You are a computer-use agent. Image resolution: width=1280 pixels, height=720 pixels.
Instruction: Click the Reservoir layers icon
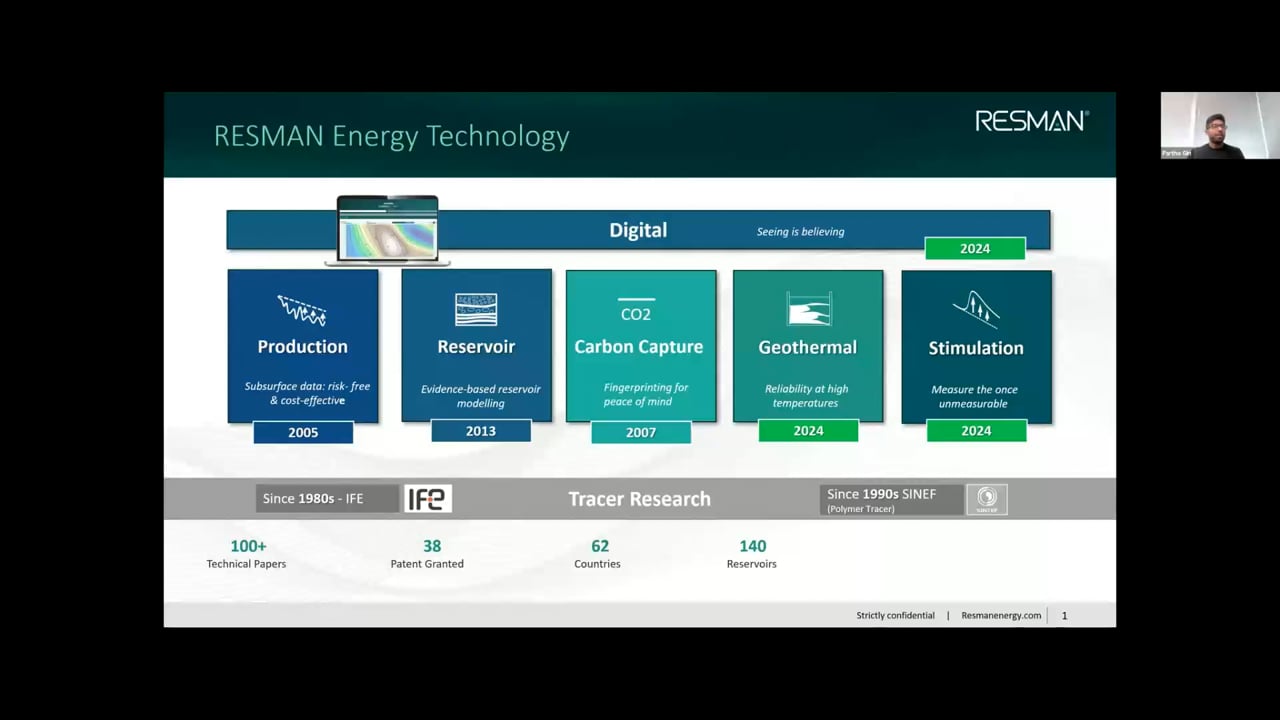point(476,310)
